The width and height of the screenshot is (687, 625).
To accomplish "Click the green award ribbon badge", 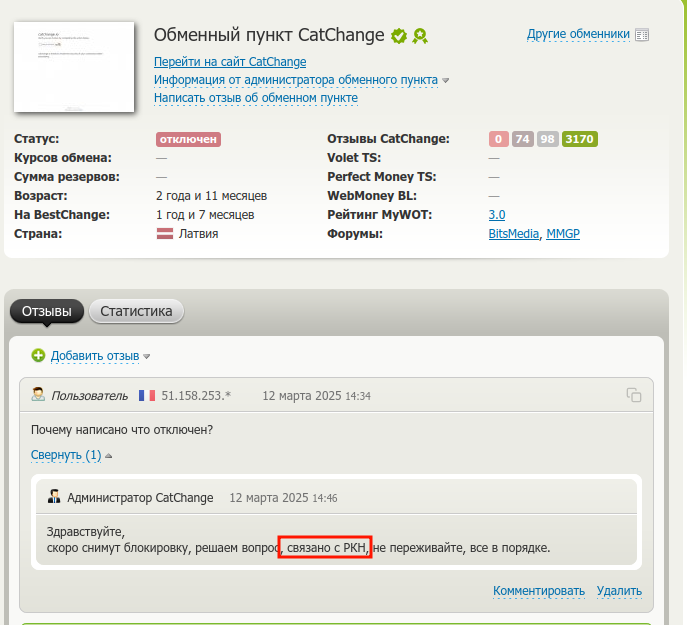I will coord(420,36).
